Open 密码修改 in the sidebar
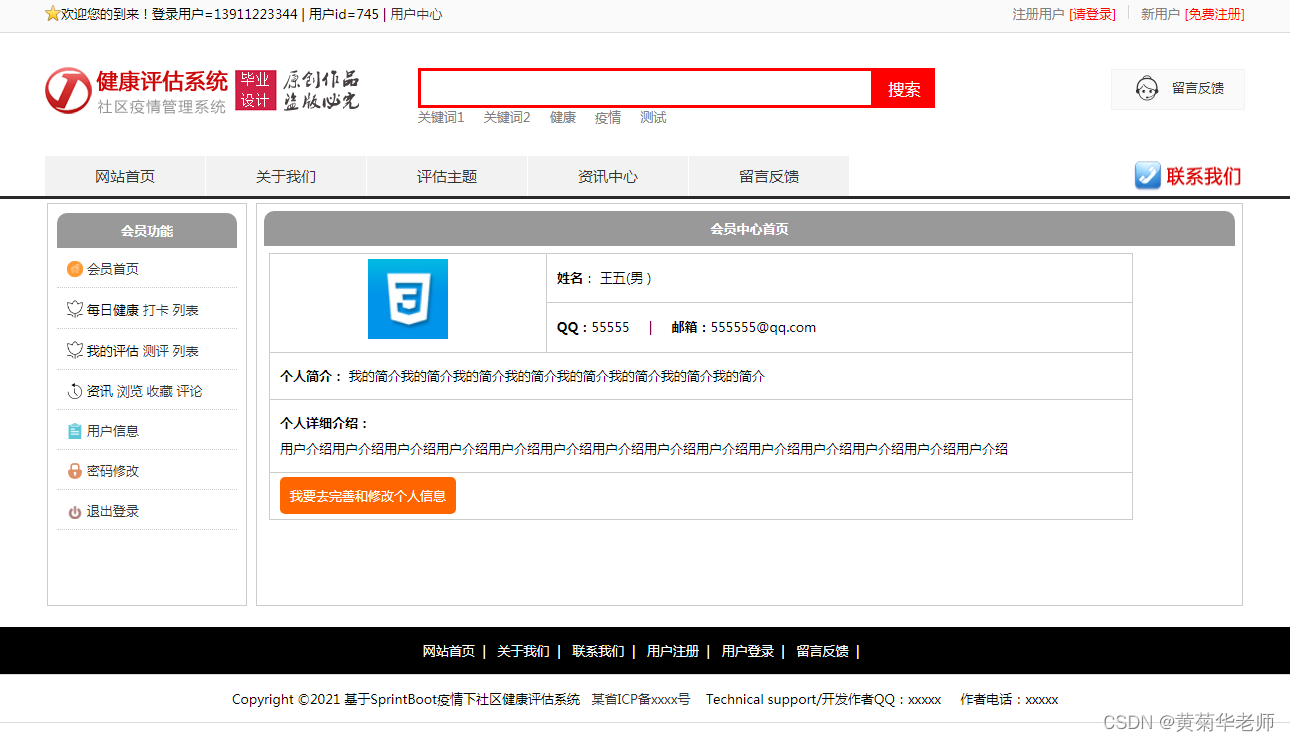Viewport: 1290px width, 742px height. (x=113, y=471)
